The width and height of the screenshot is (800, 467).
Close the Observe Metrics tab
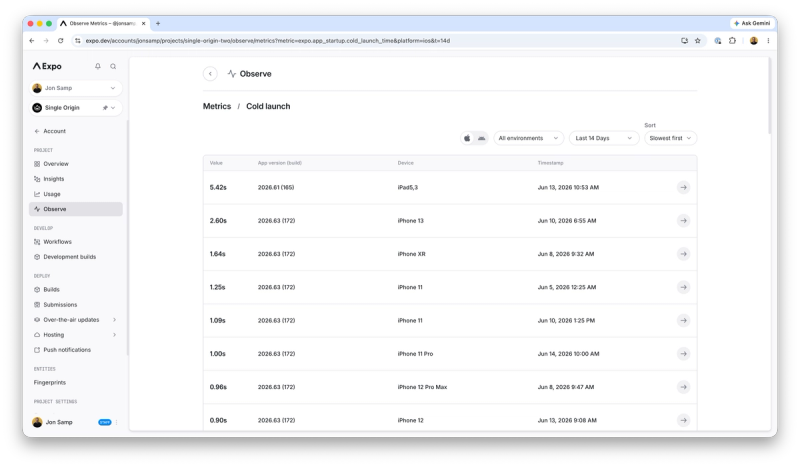pos(143,23)
